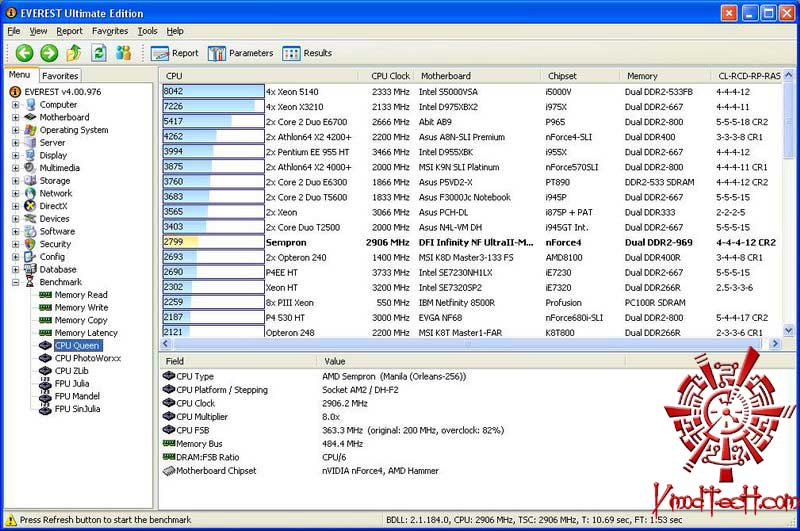Expand the Network tree node

point(15,193)
